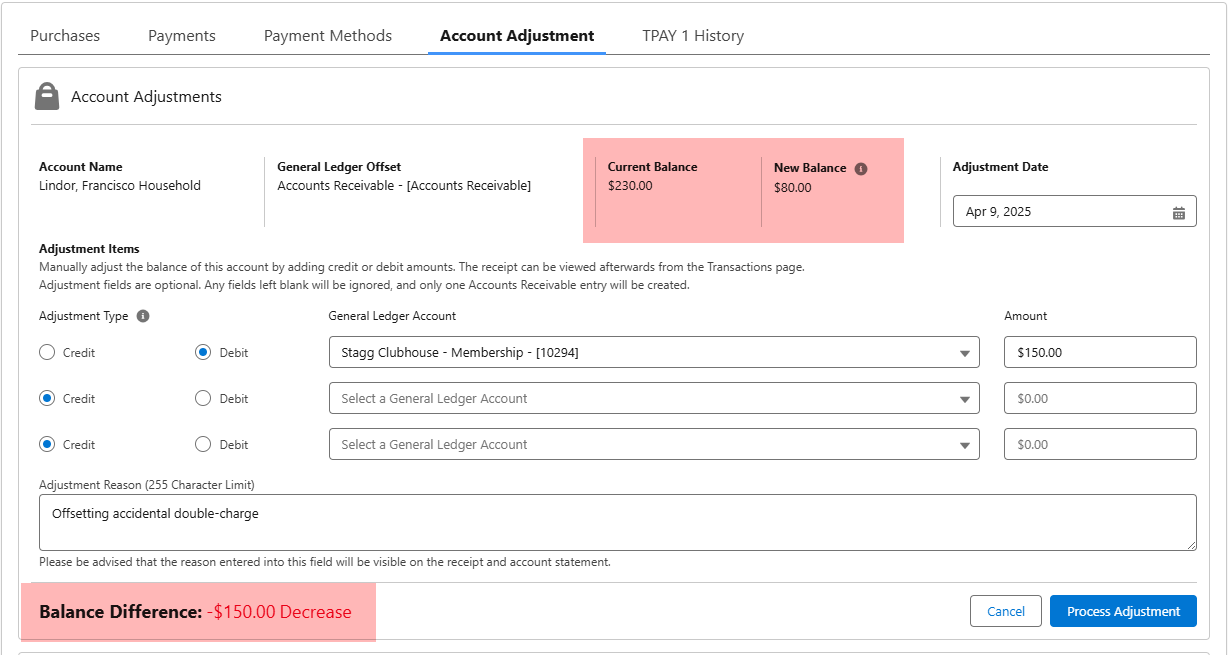The width and height of the screenshot is (1228, 655).
Task: Click the info icon next to New Balance
Action: (861, 168)
